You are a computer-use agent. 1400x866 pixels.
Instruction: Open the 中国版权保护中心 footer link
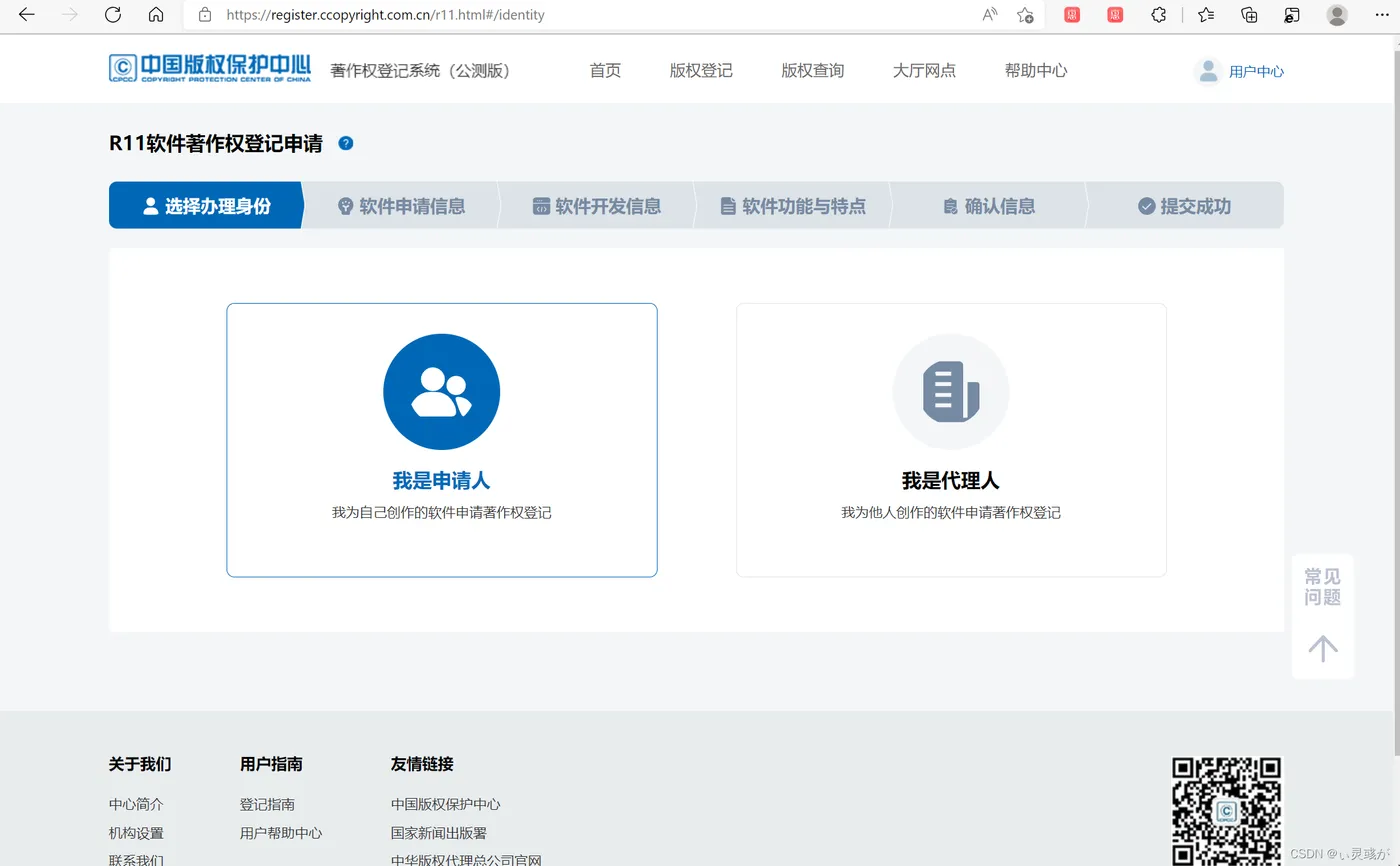click(446, 804)
